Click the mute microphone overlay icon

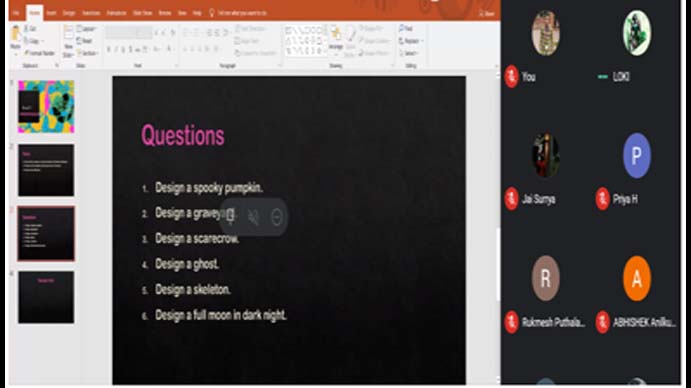tap(253, 216)
